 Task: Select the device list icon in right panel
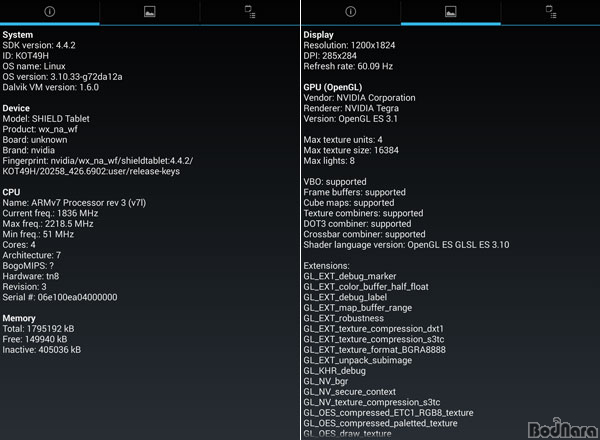(x=551, y=12)
